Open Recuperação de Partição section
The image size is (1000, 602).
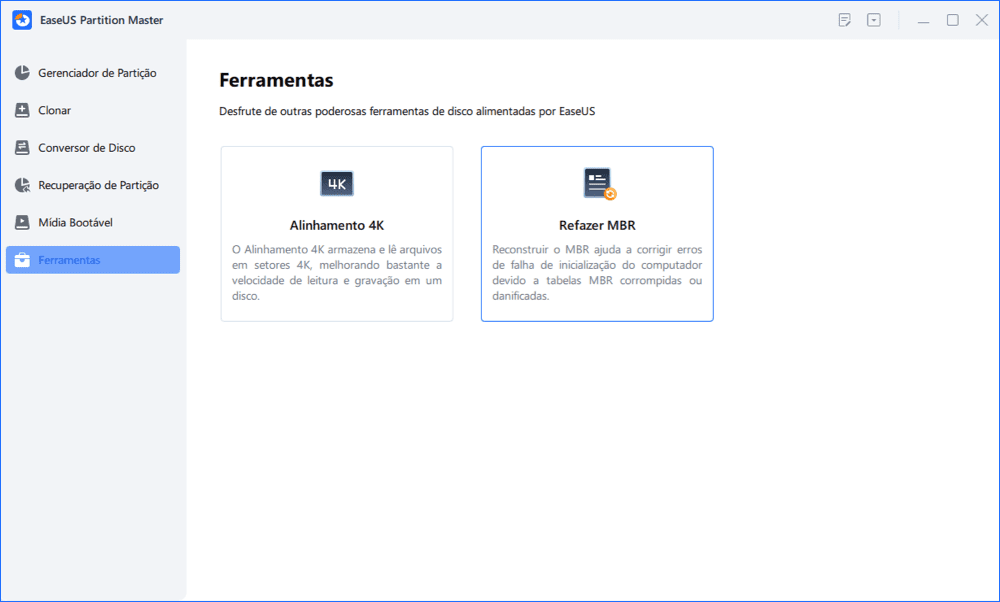coord(93,185)
